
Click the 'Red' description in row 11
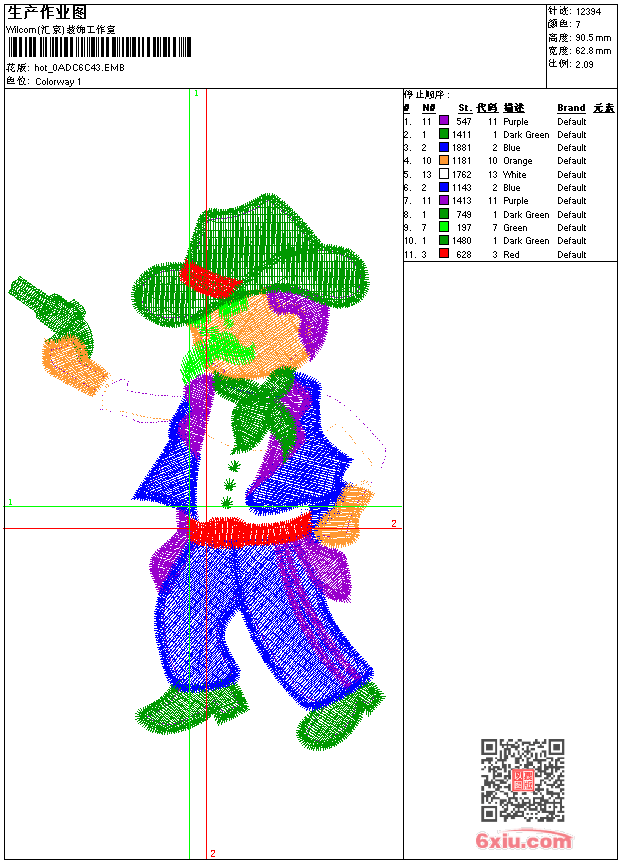pyautogui.click(x=511, y=254)
